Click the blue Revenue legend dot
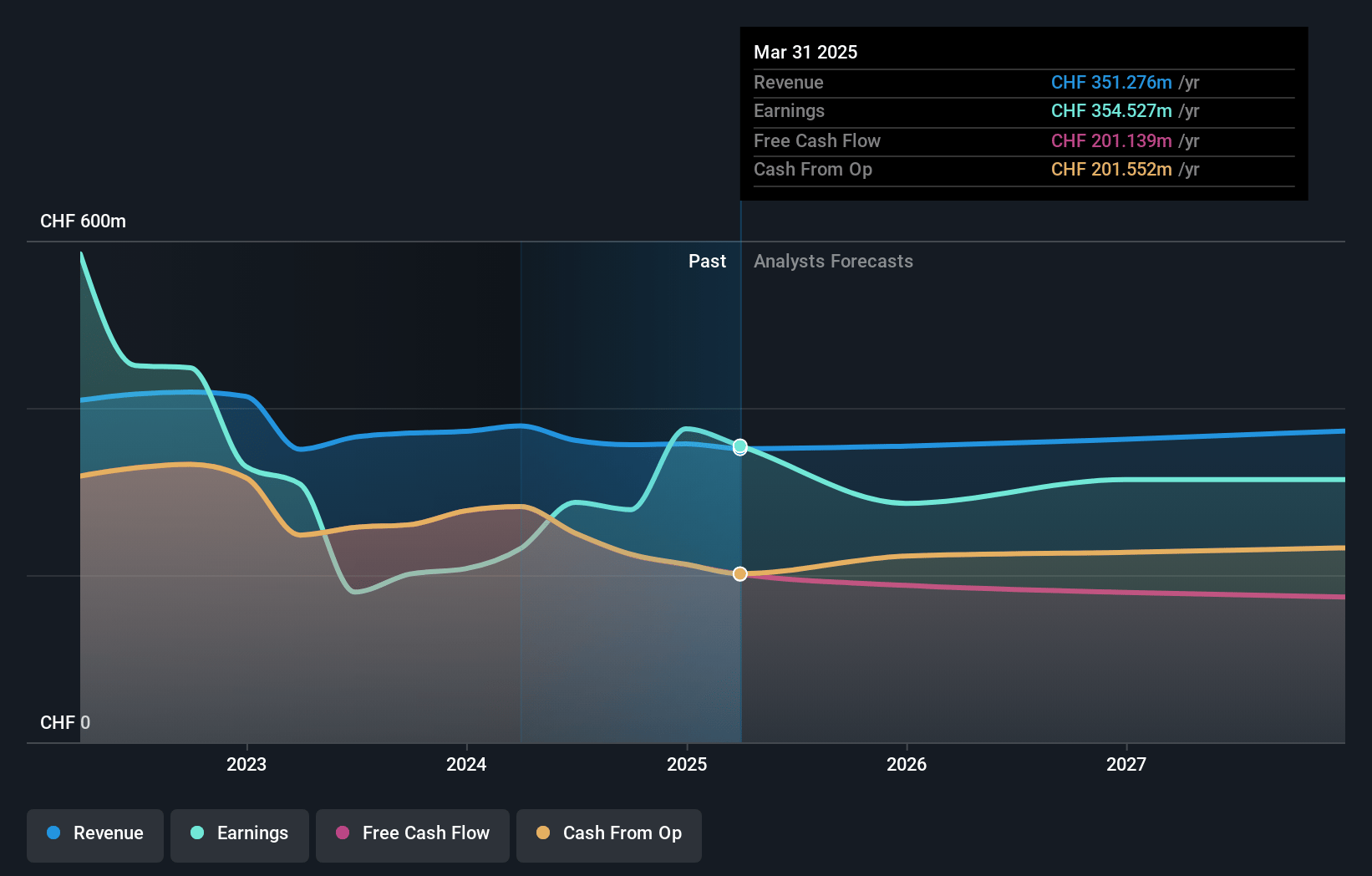Screen dimensions: 1372x876 [53, 833]
